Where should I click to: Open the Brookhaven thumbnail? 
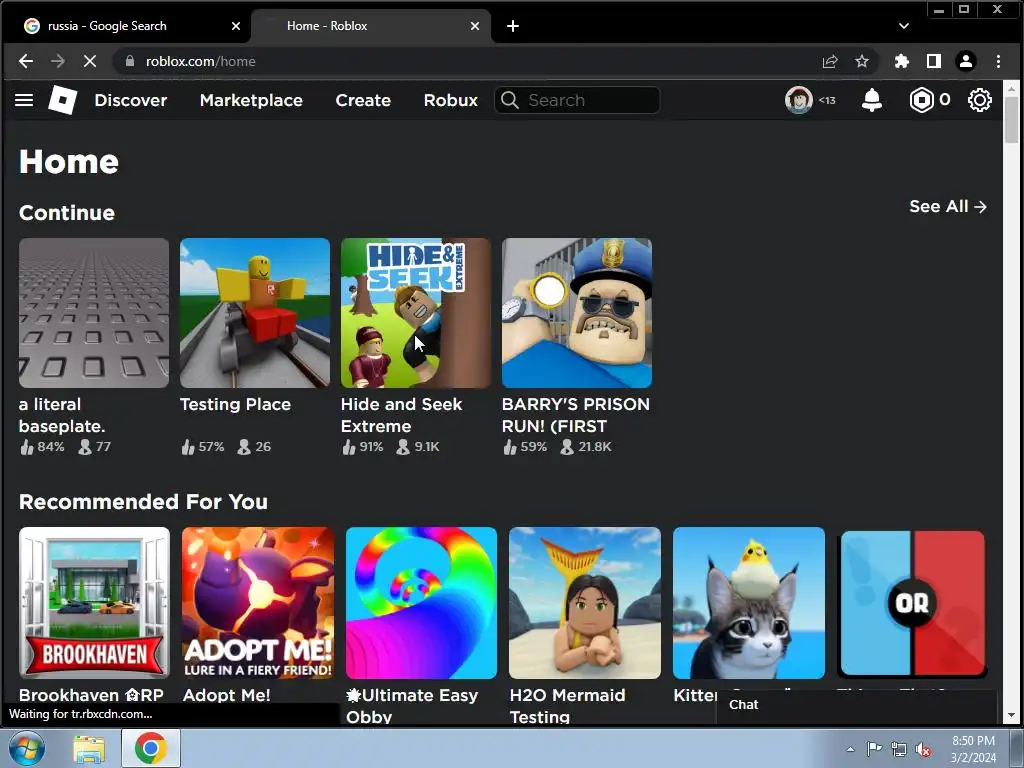point(94,603)
